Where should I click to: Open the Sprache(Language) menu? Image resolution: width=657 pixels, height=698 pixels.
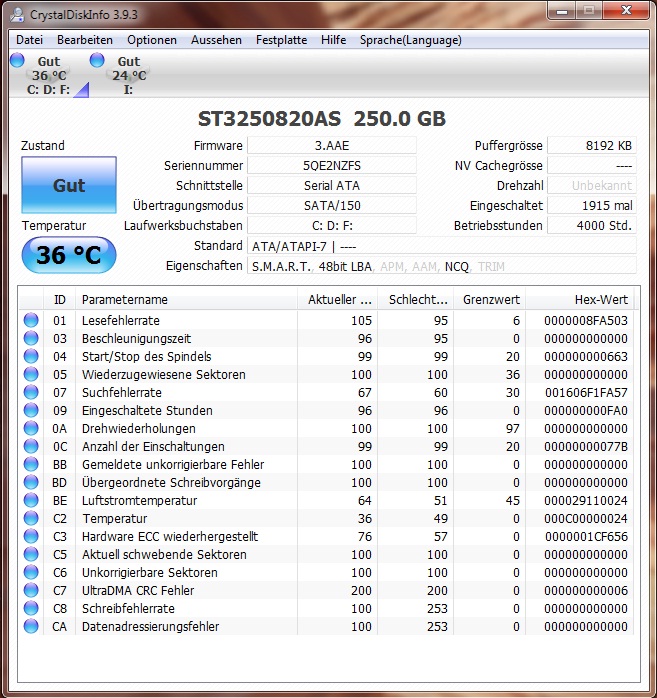point(410,40)
